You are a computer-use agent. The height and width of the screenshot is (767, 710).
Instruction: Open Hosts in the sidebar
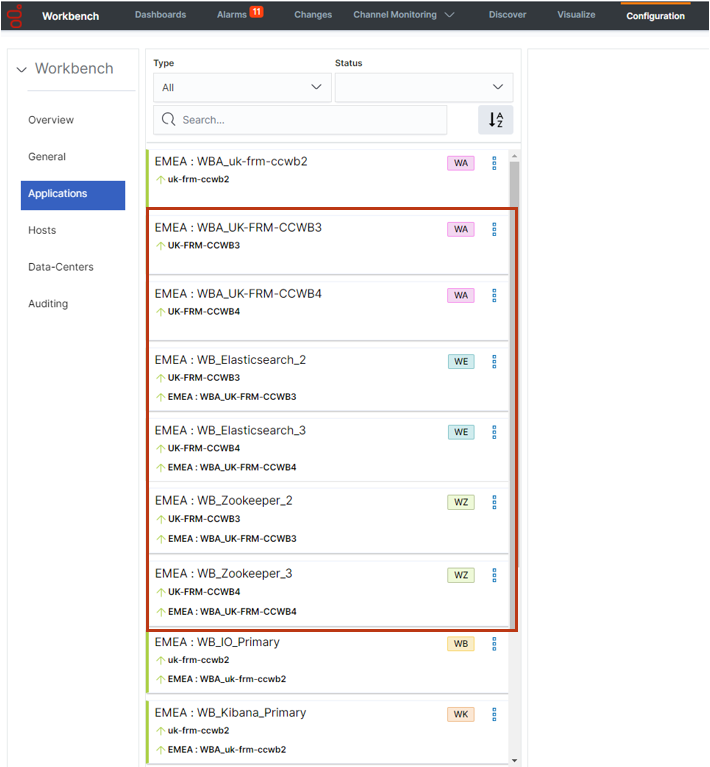click(x=42, y=230)
